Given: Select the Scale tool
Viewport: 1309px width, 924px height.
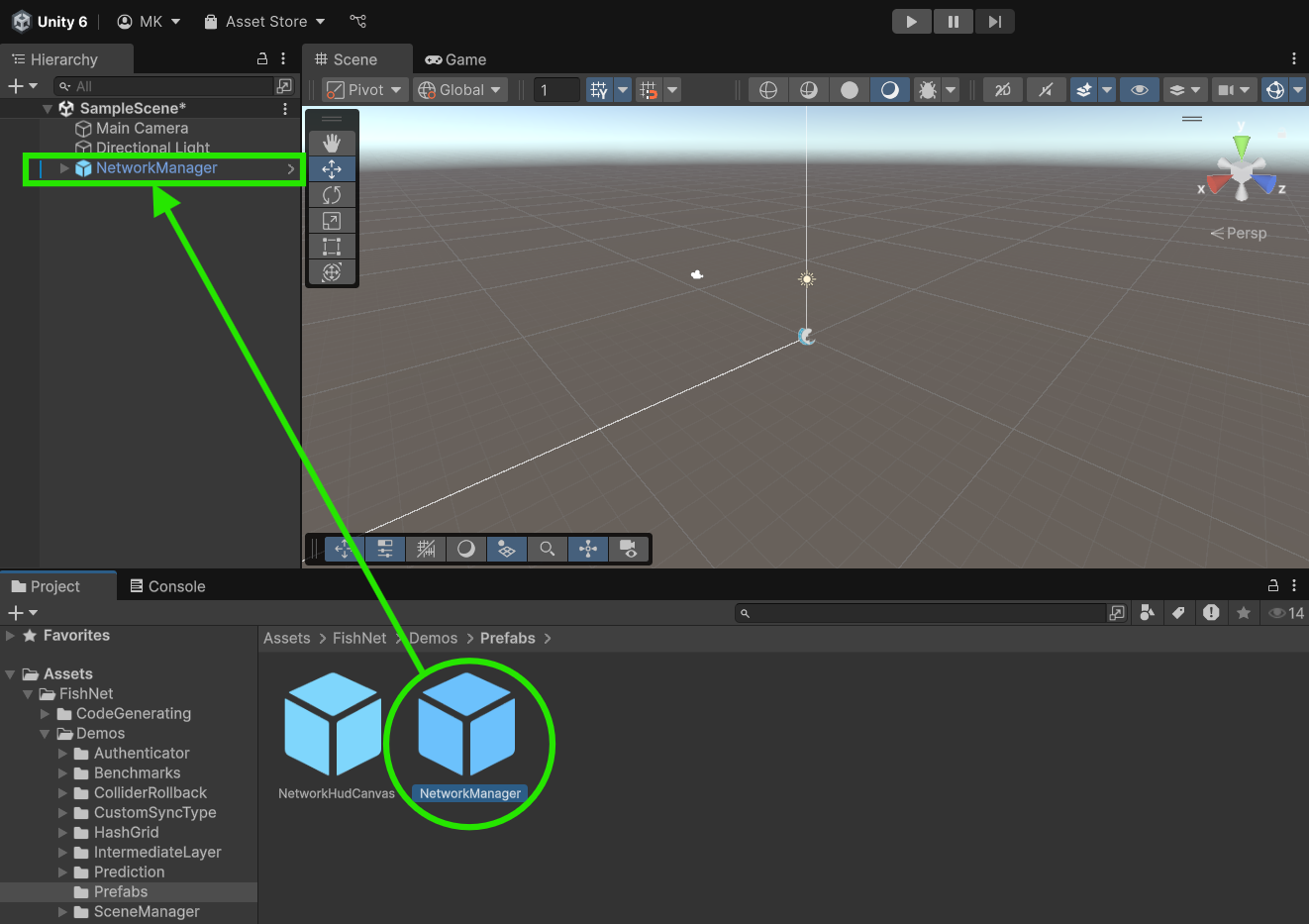Looking at the screenshot, I should tap(332, 220).
